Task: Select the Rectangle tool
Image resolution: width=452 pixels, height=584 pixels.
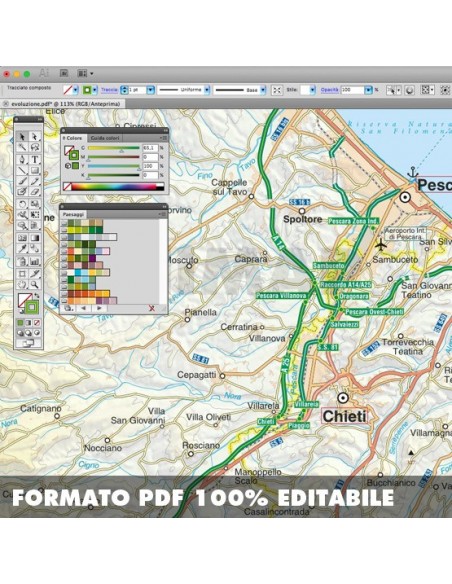Action: click(35, 171)
